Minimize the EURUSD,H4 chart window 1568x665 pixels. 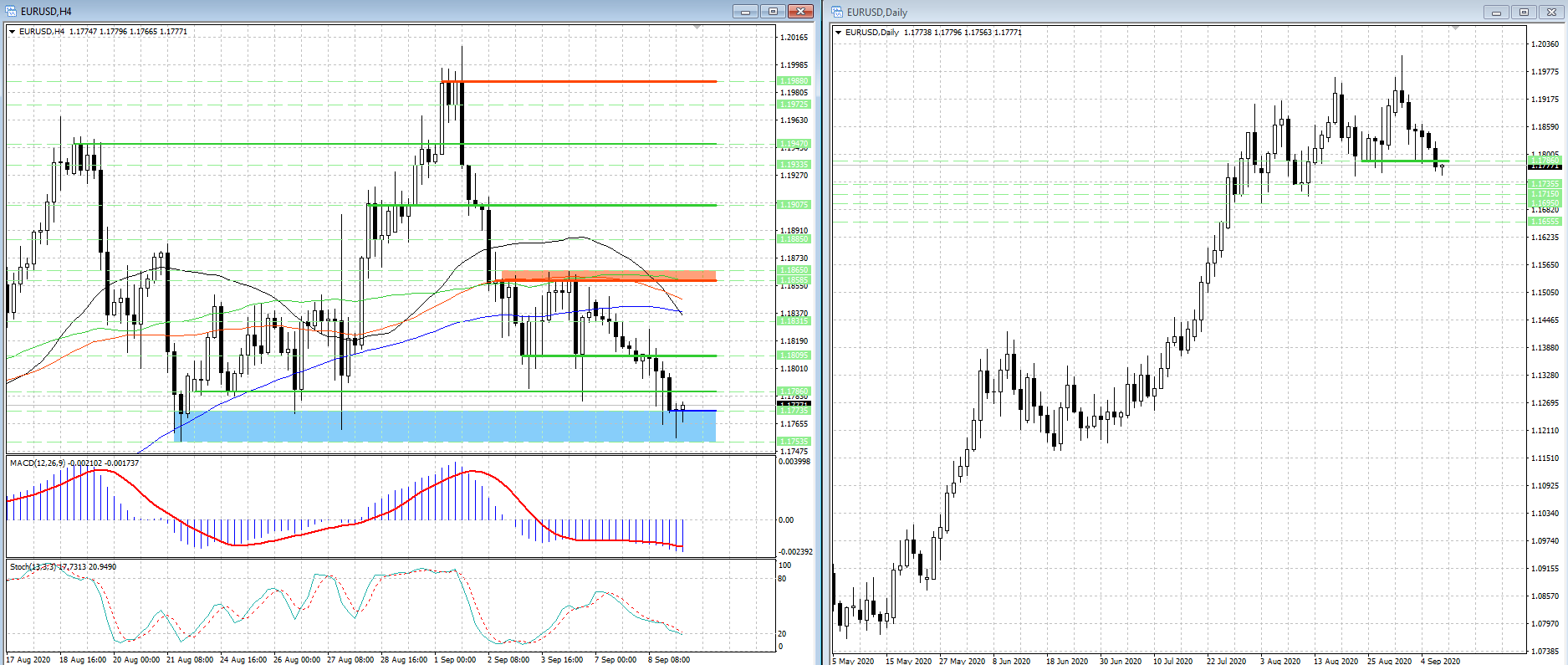point(745,11)
